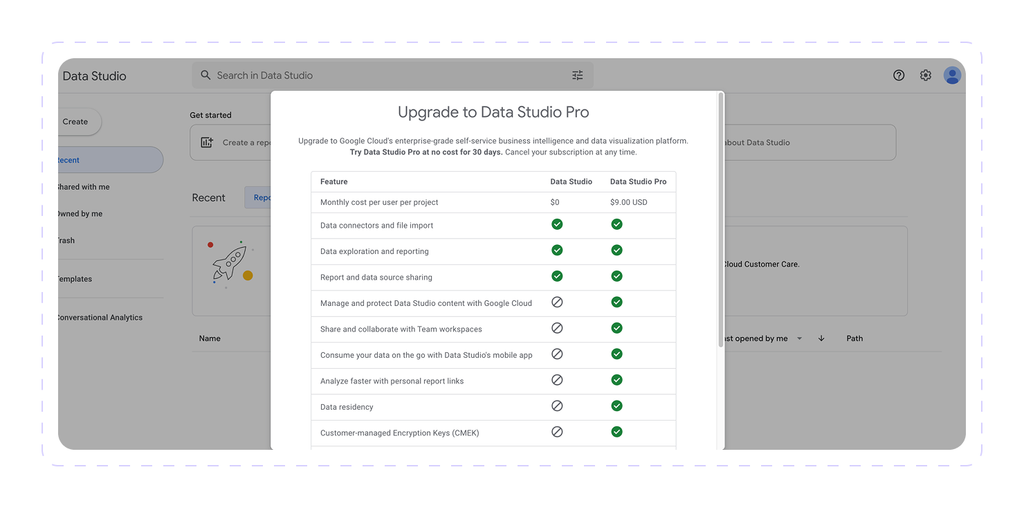The height and width of the screenshot is (508, 1024).
Task: Click the Cloud Customer Care text
Action: pyautogui.click(x=761, y=264)
